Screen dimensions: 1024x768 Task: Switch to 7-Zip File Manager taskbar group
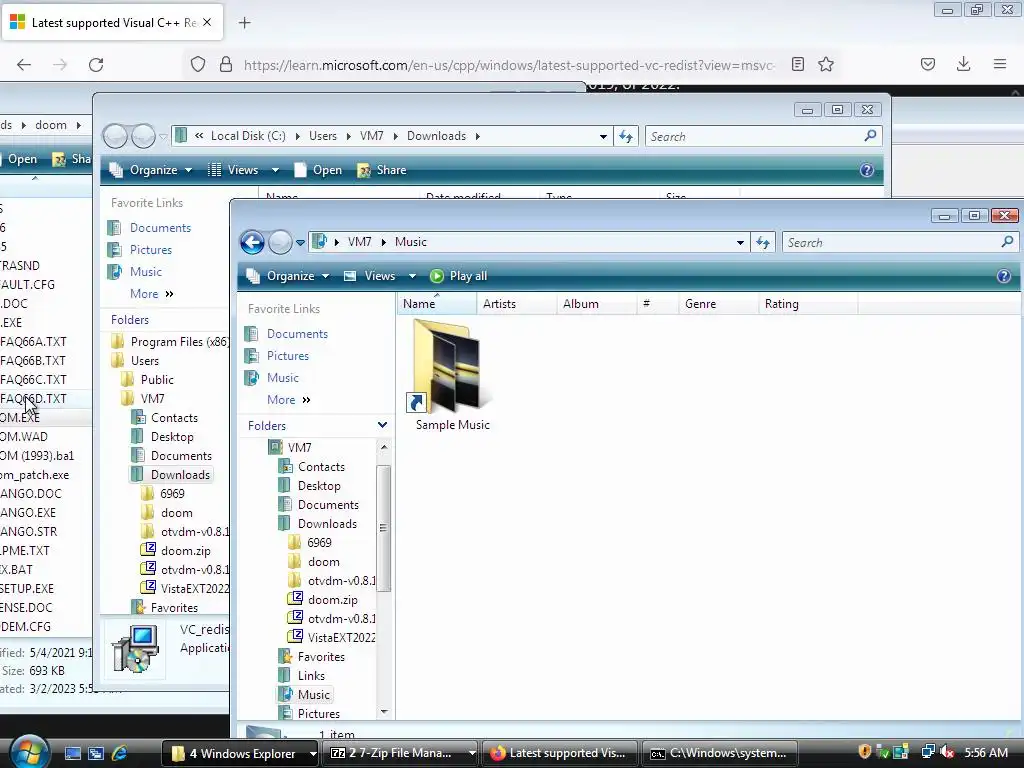click(400, 753)
